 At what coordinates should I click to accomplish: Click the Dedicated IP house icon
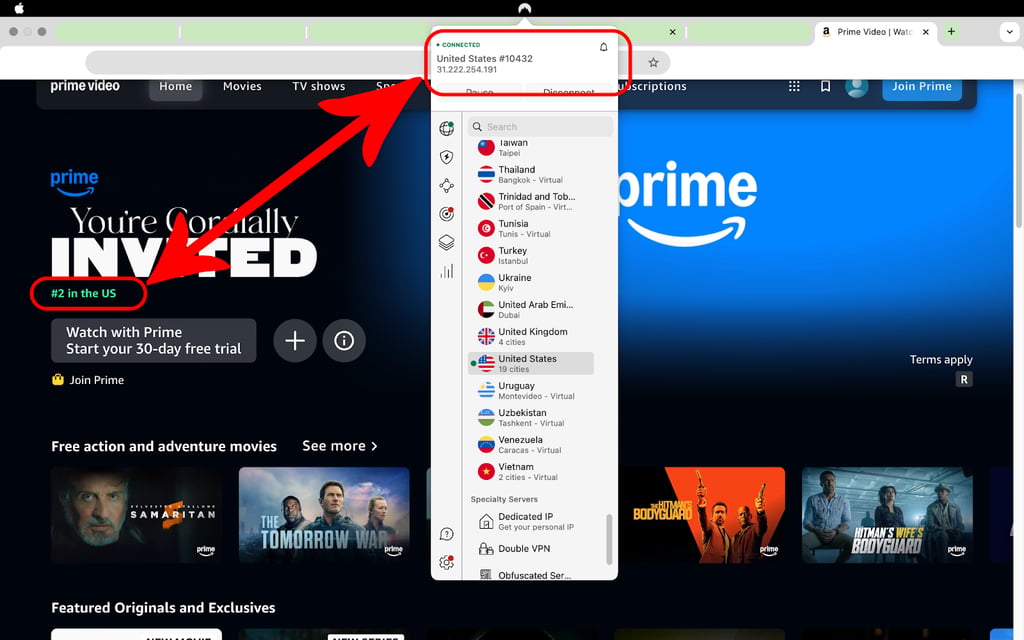[x=486, y=521]
